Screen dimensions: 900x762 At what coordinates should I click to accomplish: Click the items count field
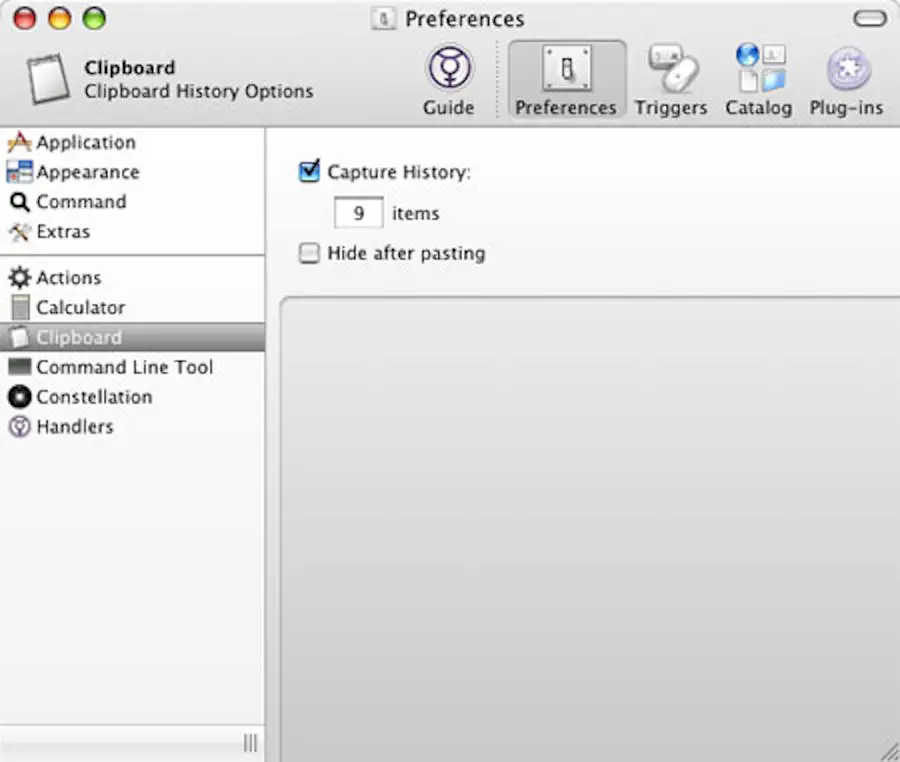pos(357,212)
